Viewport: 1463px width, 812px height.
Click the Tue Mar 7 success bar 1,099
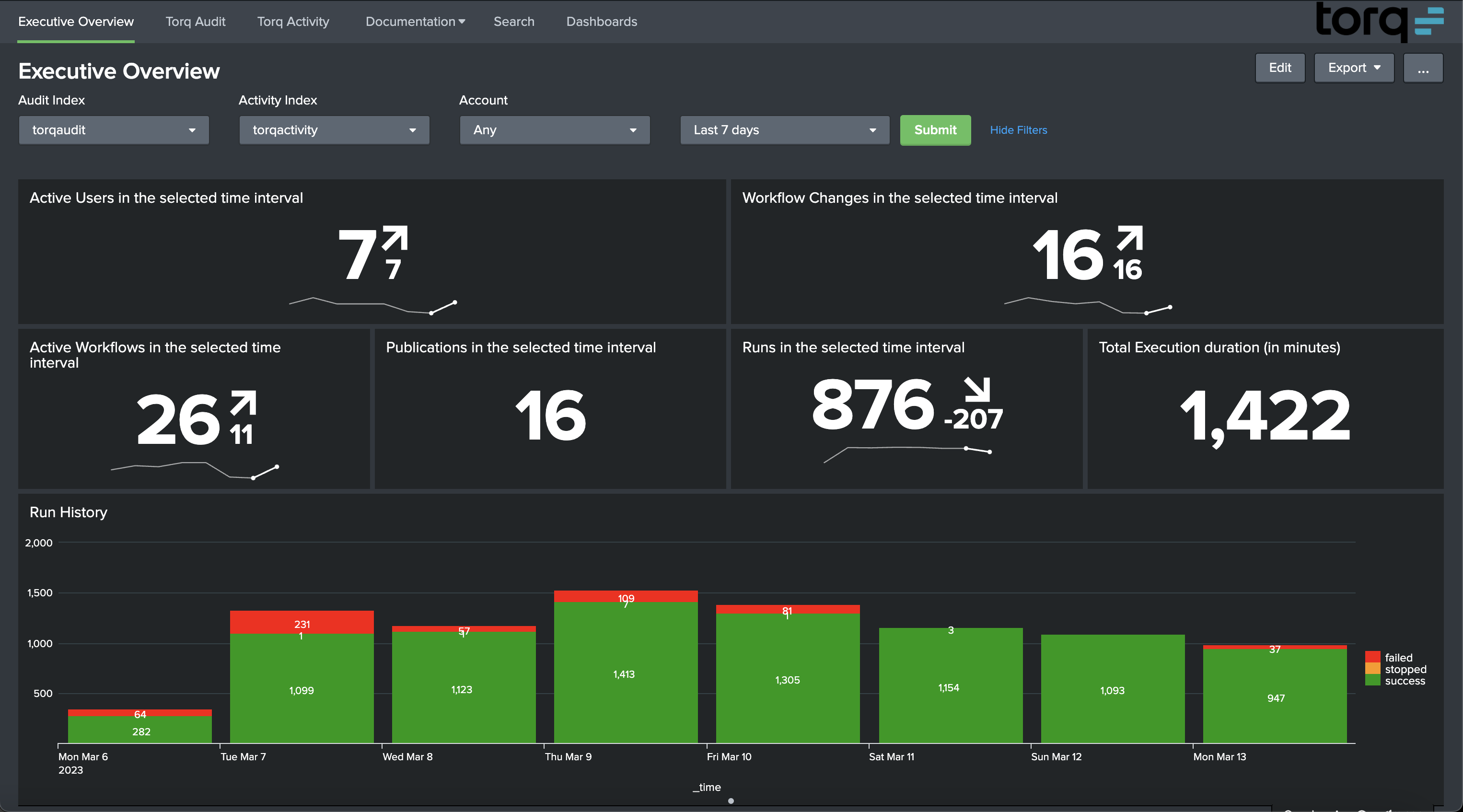pyautogui.click(x=302, y=688)
